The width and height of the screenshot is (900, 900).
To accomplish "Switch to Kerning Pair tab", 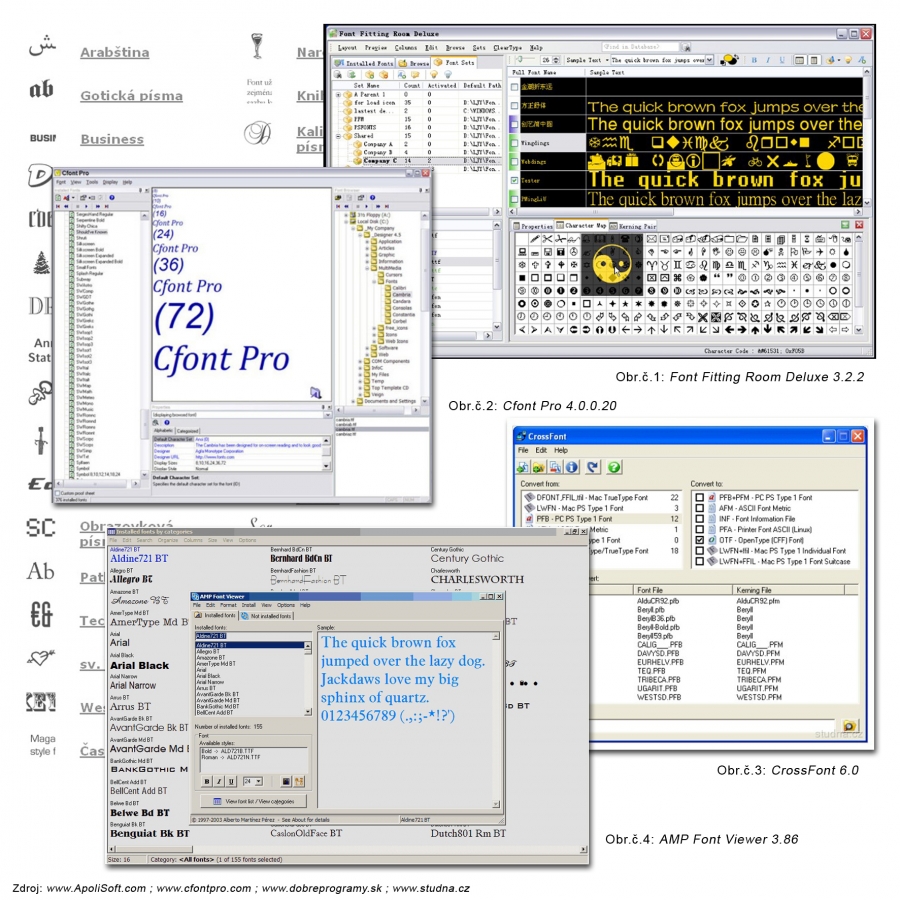I will point(633,226).
